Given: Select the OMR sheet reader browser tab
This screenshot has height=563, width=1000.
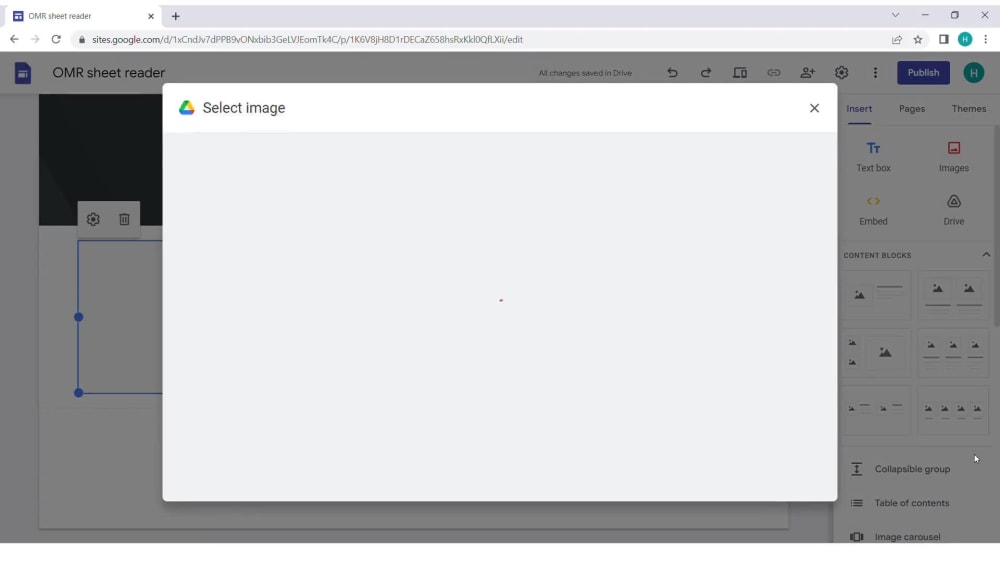Looking at the screenshot, I should pos(83,17).
